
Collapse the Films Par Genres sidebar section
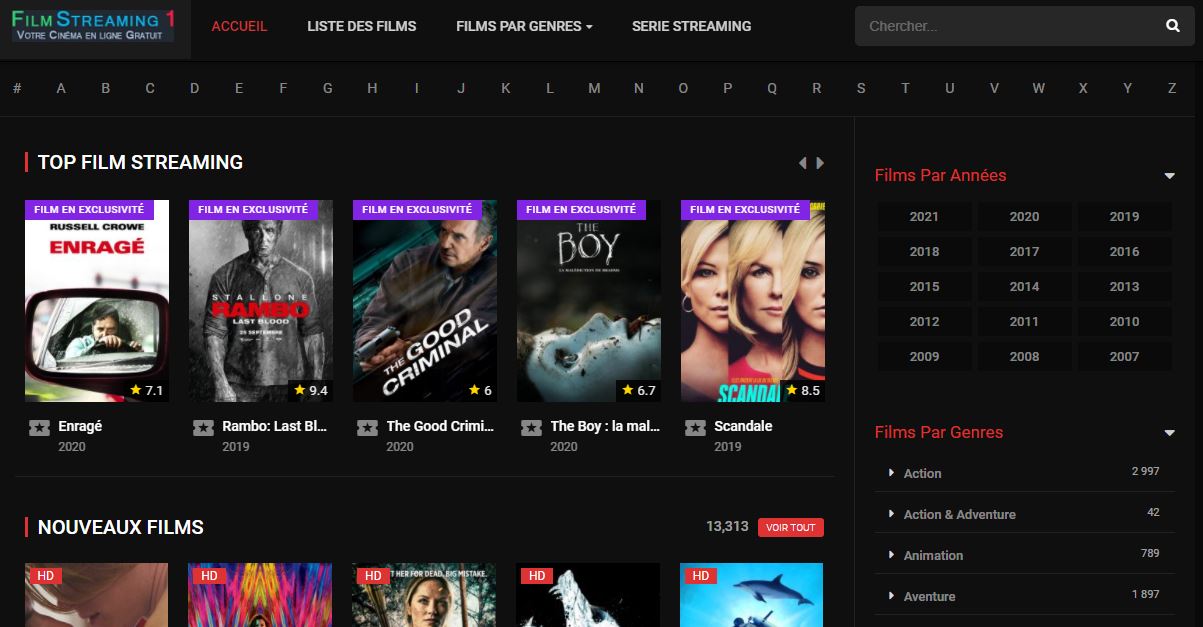click(1169, 433)
